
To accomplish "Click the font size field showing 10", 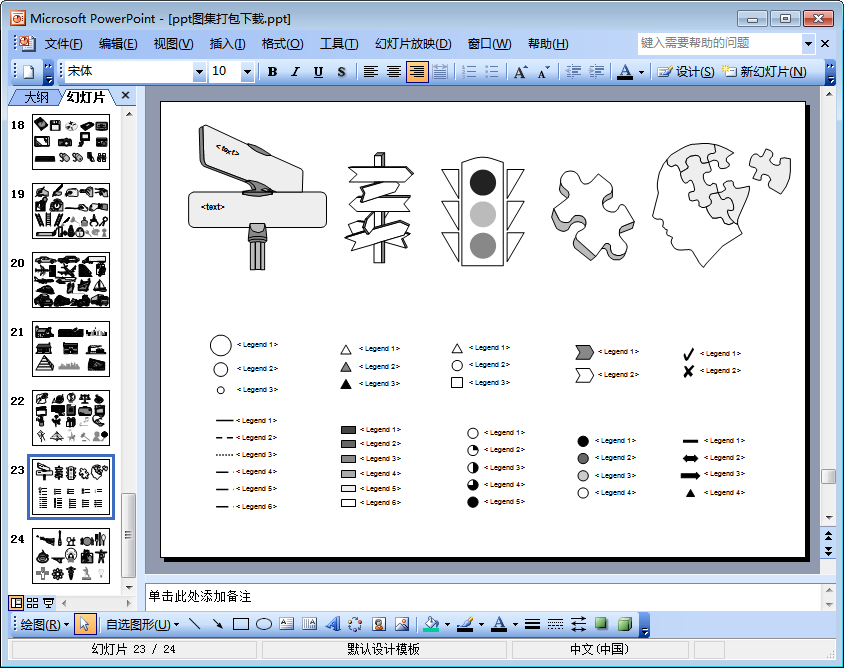I will click(225, 71).
